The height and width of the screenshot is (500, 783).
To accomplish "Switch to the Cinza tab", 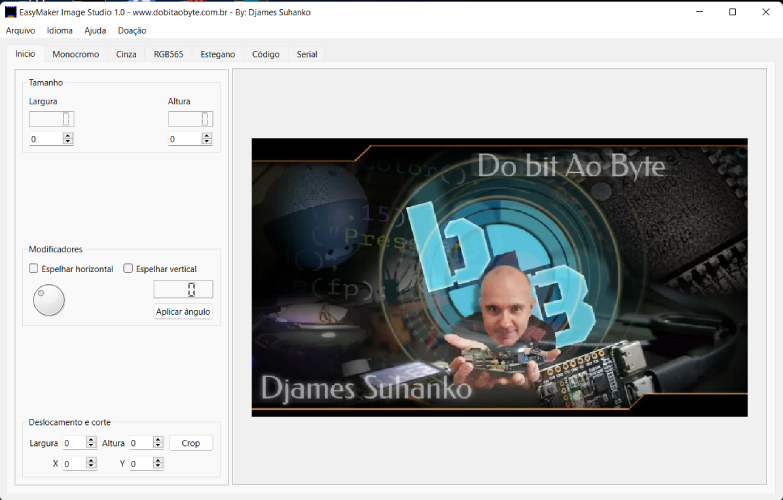I will (126, 54).
